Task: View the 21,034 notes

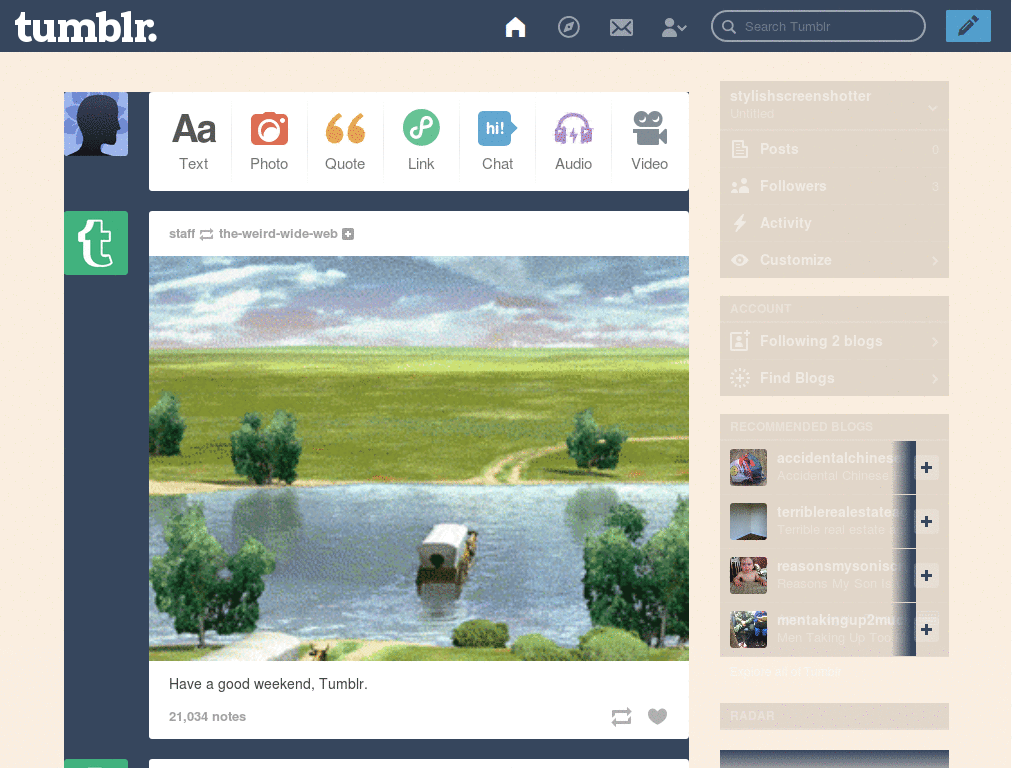Action: point(207,716)
